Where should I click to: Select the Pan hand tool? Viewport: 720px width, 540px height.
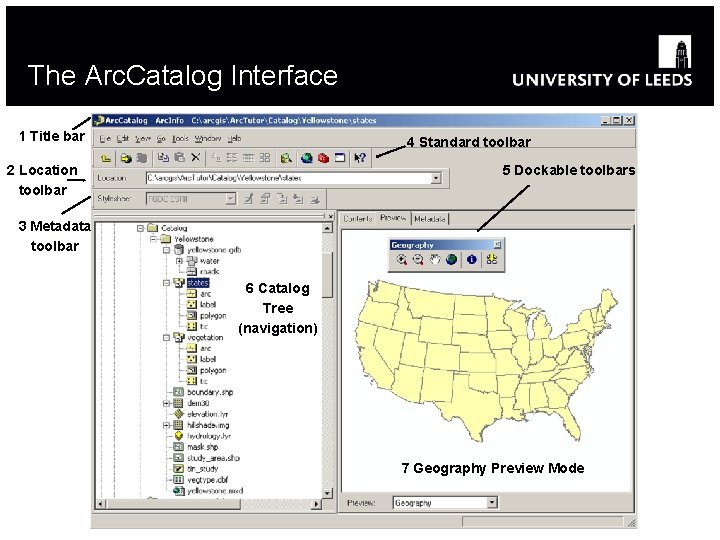(435, 260)
